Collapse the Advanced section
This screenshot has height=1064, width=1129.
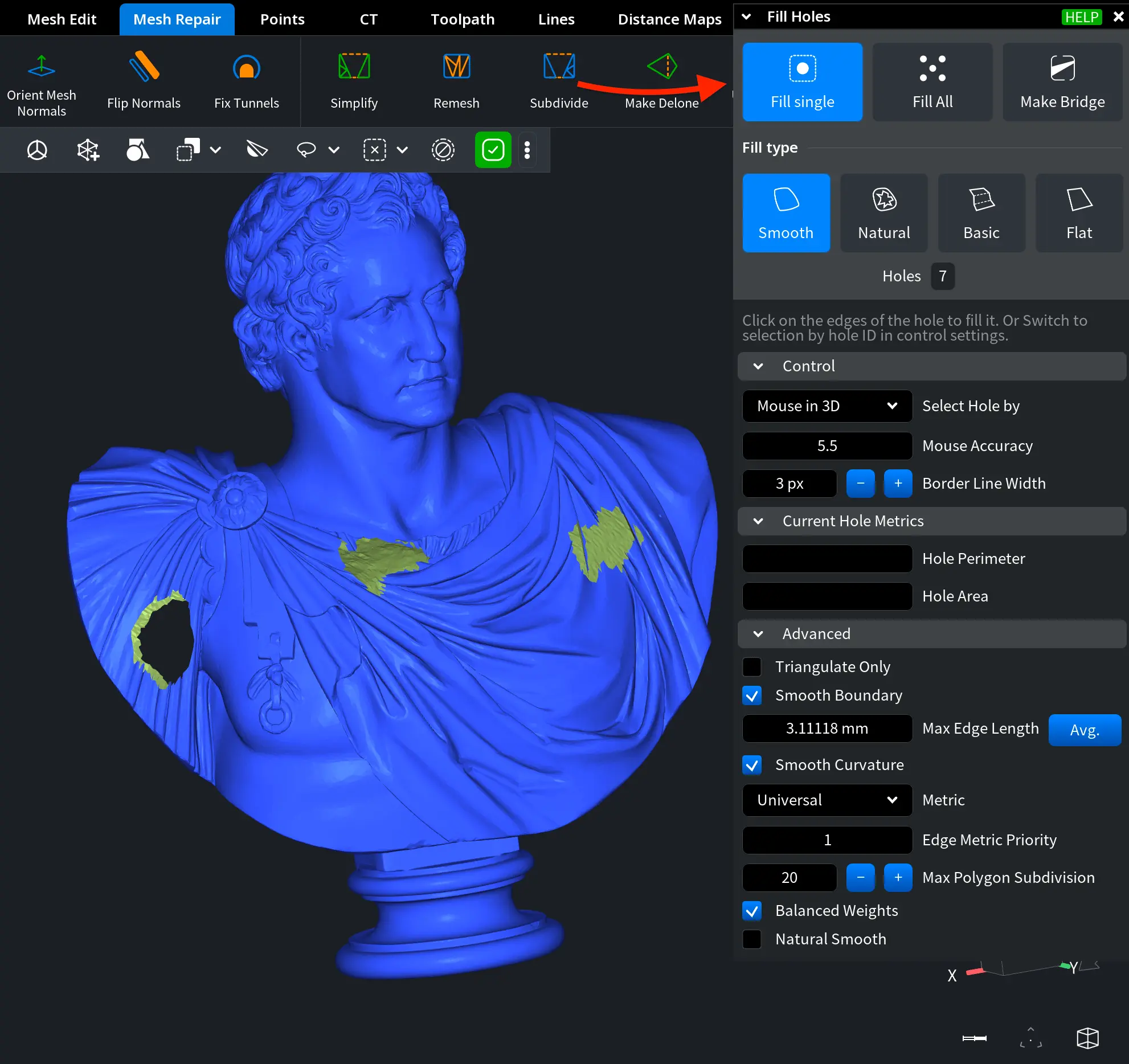(x=758, y=634)
